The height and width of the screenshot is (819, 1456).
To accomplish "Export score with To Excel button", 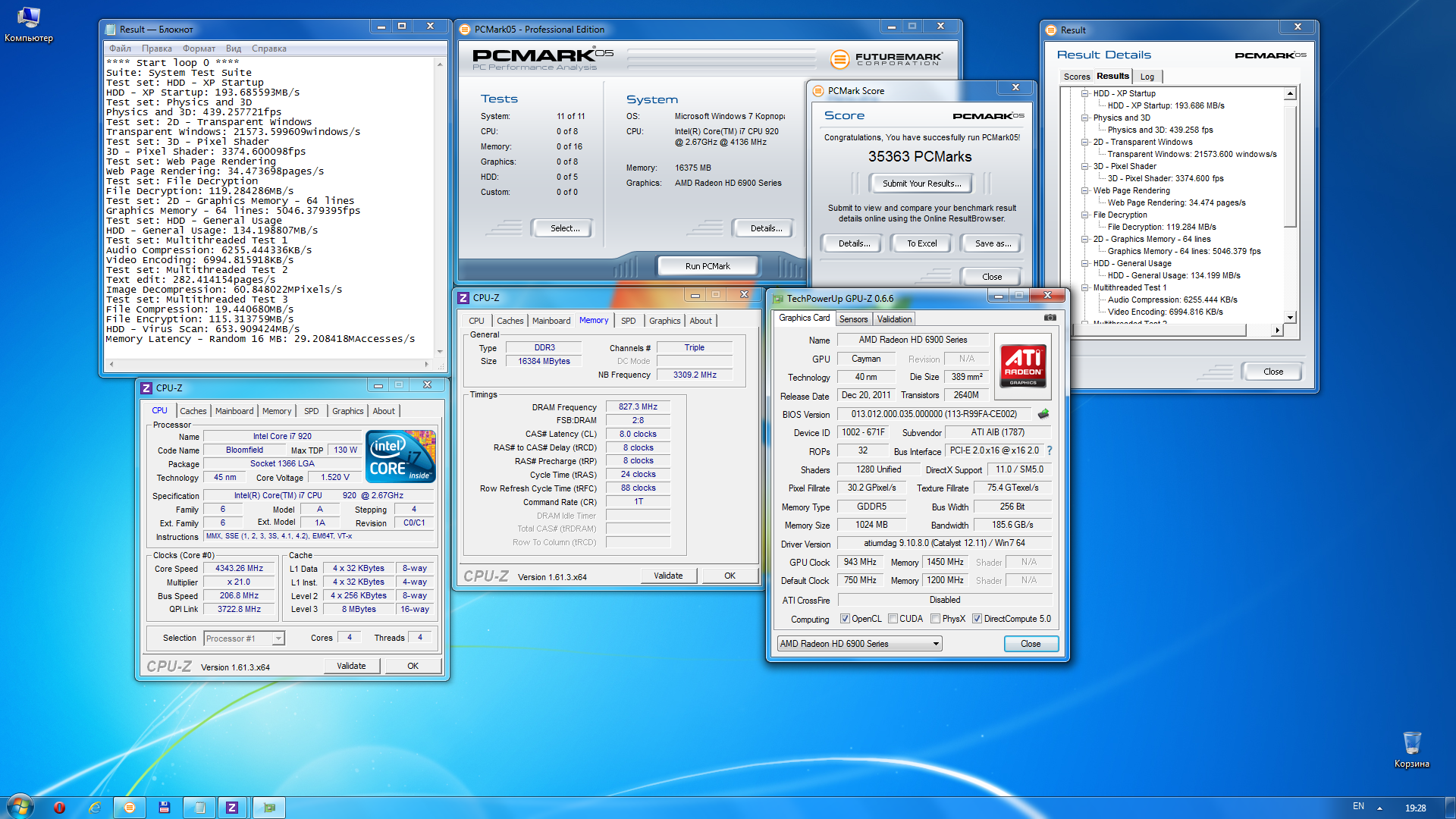I will click(x=921, y=243).
